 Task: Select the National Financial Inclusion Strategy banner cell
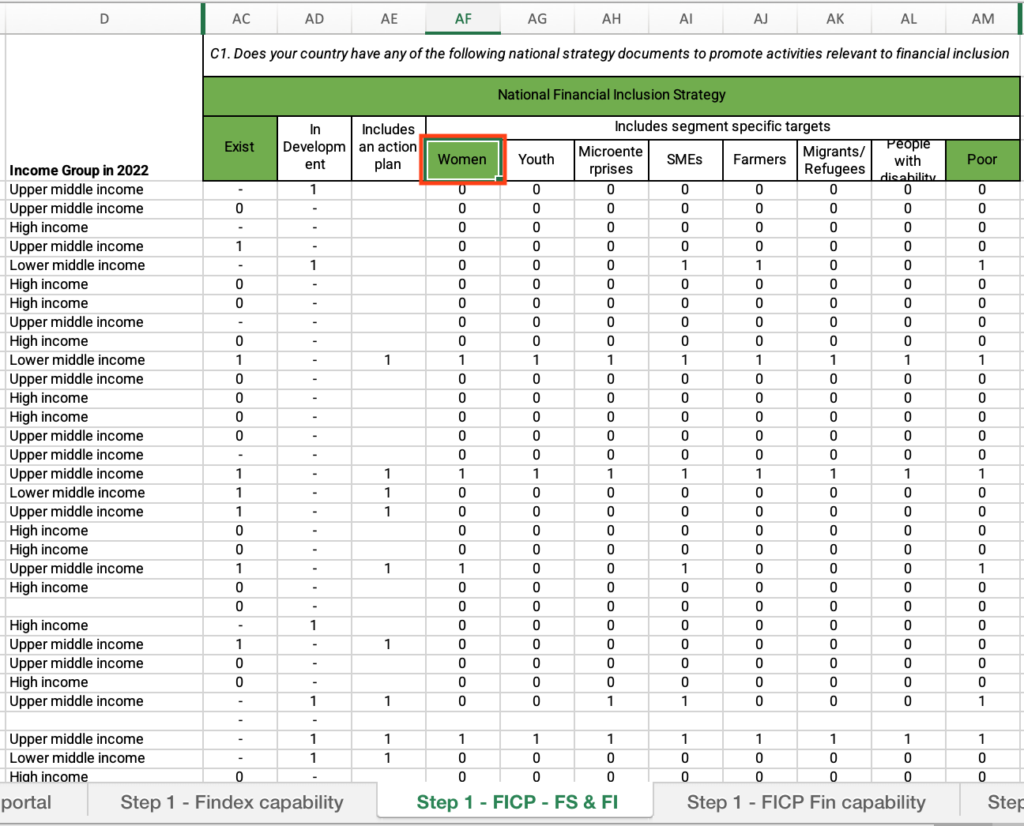(611, 95)
